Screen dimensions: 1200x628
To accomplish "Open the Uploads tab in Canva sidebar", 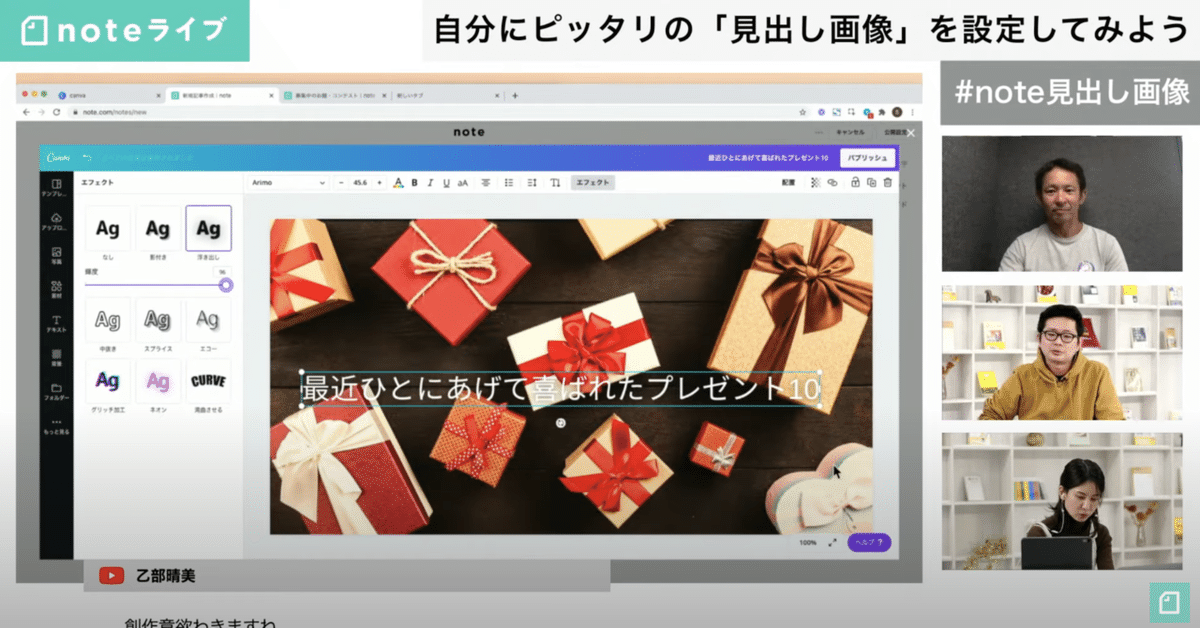I will 57,222.
